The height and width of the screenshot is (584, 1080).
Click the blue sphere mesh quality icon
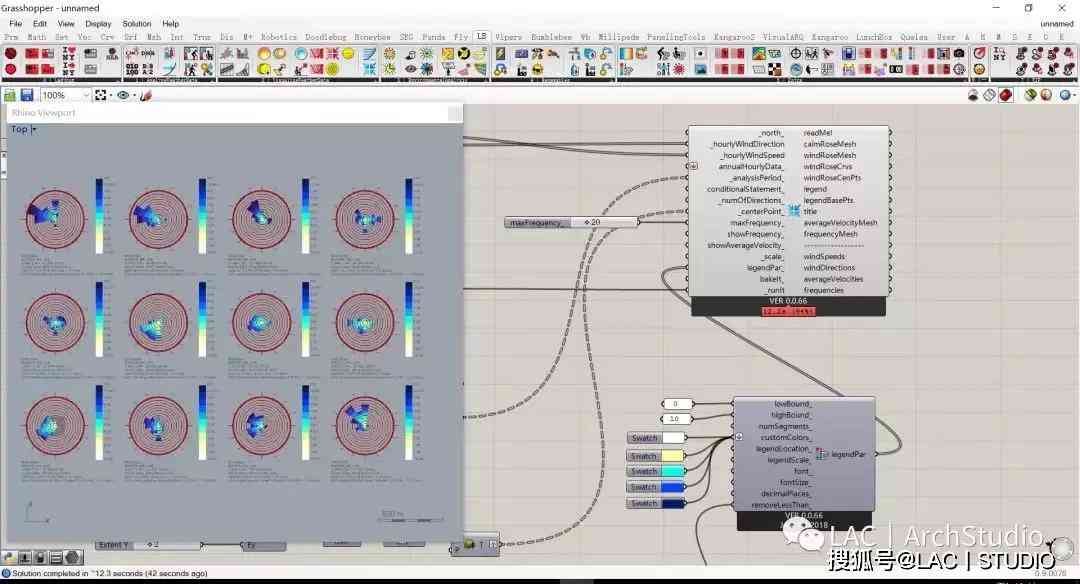1065,95
